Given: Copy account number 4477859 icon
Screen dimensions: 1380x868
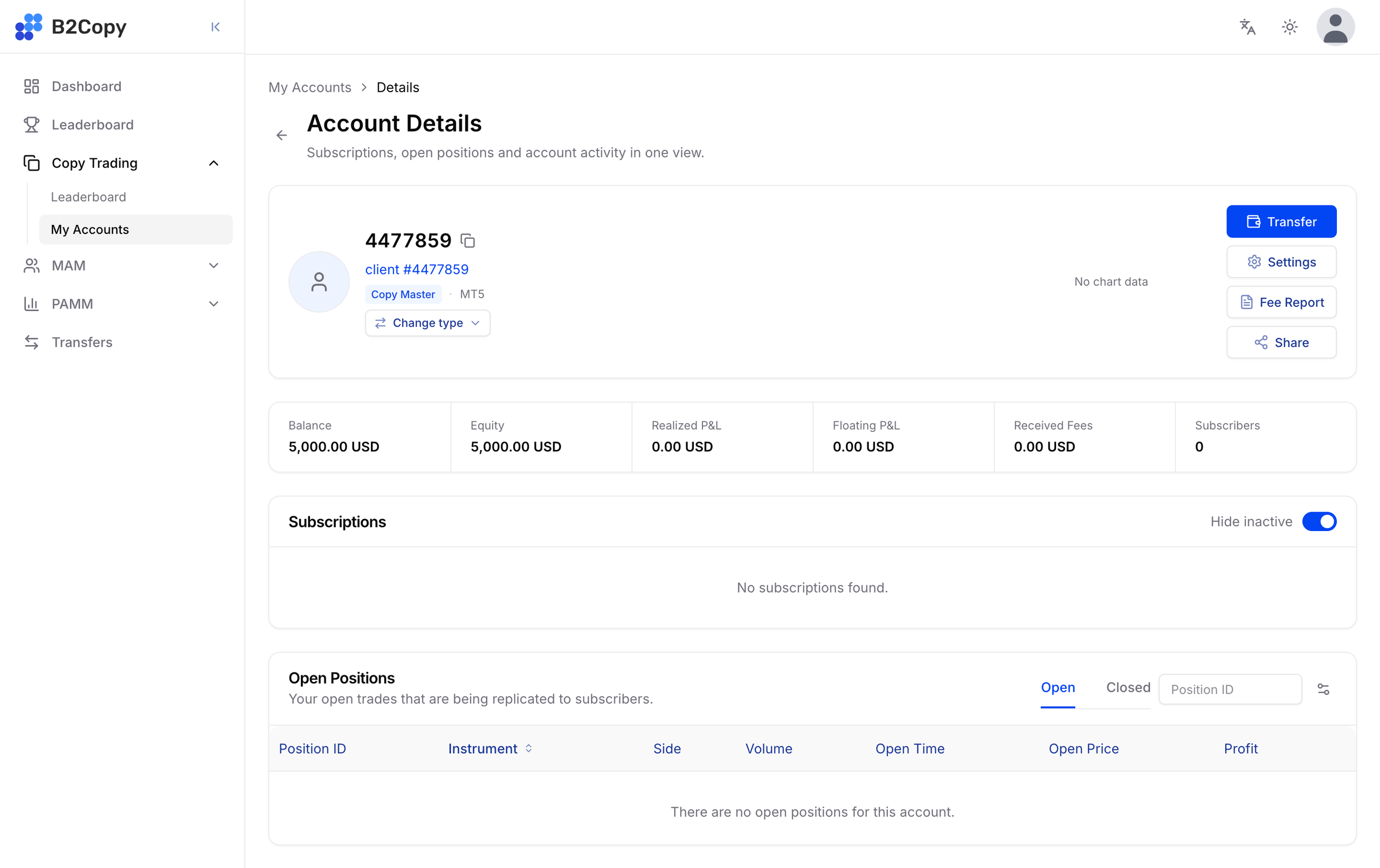Looking at the screenshot, I should point(468,241).
